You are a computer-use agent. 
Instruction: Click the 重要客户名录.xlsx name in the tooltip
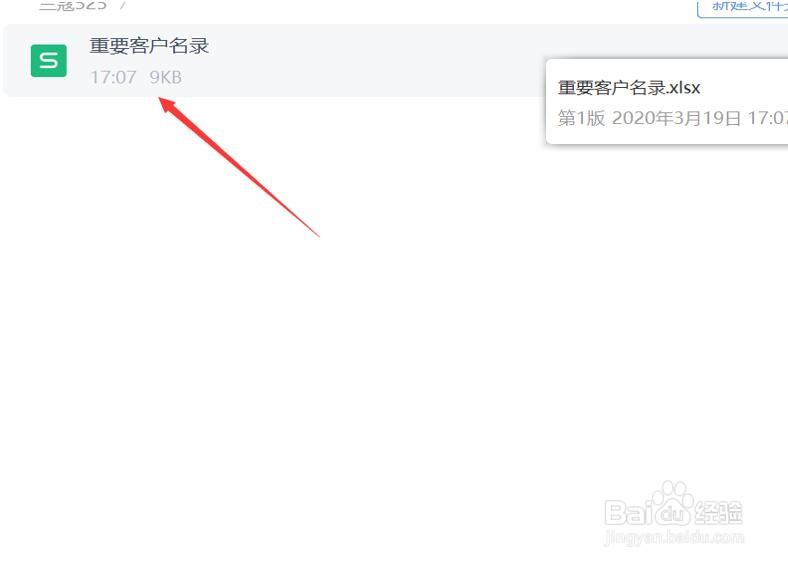point(629,88)
